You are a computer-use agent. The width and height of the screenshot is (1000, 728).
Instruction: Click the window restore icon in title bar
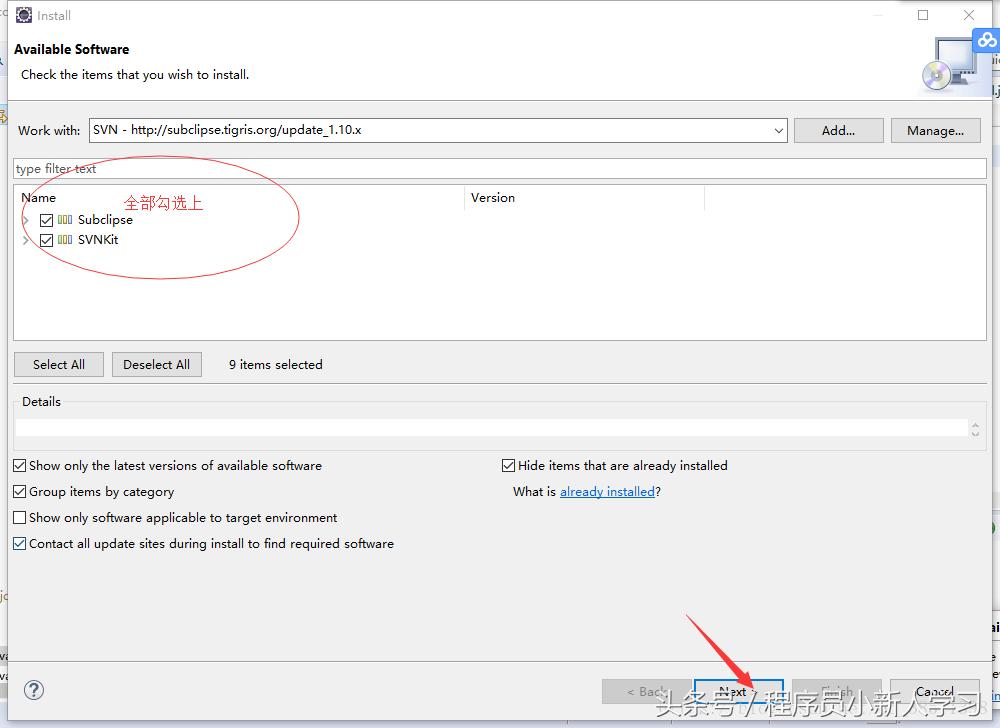pyautogui.click(x=923, y=15)
